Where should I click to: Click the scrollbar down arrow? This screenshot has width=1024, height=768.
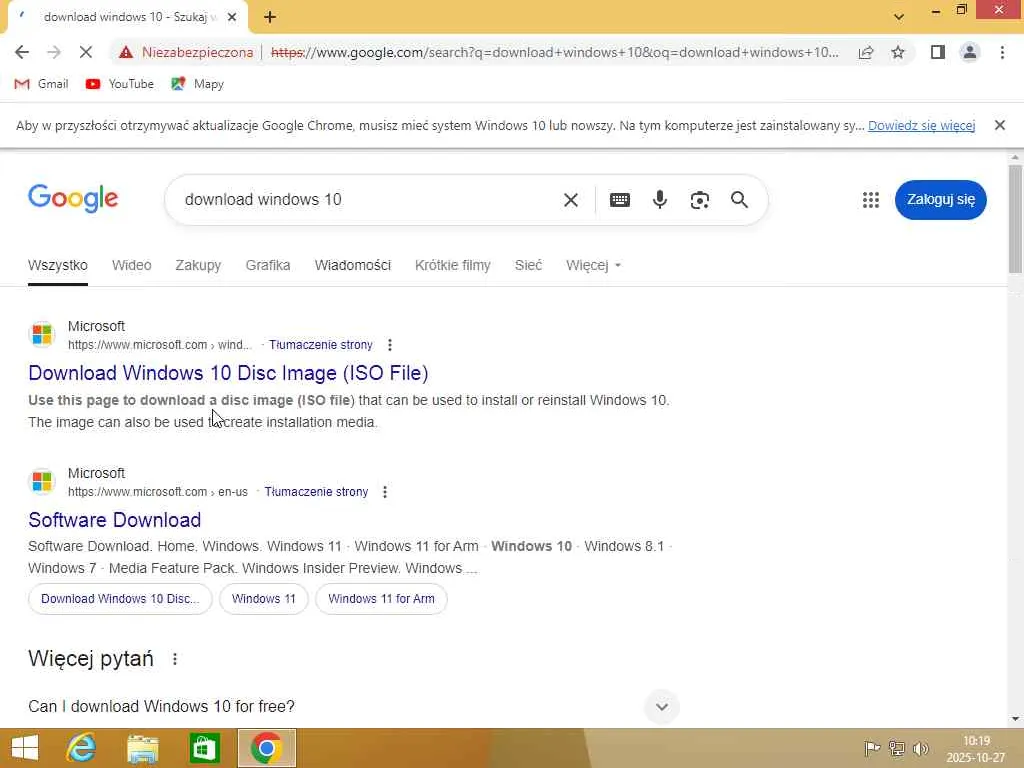point(1015,719)
